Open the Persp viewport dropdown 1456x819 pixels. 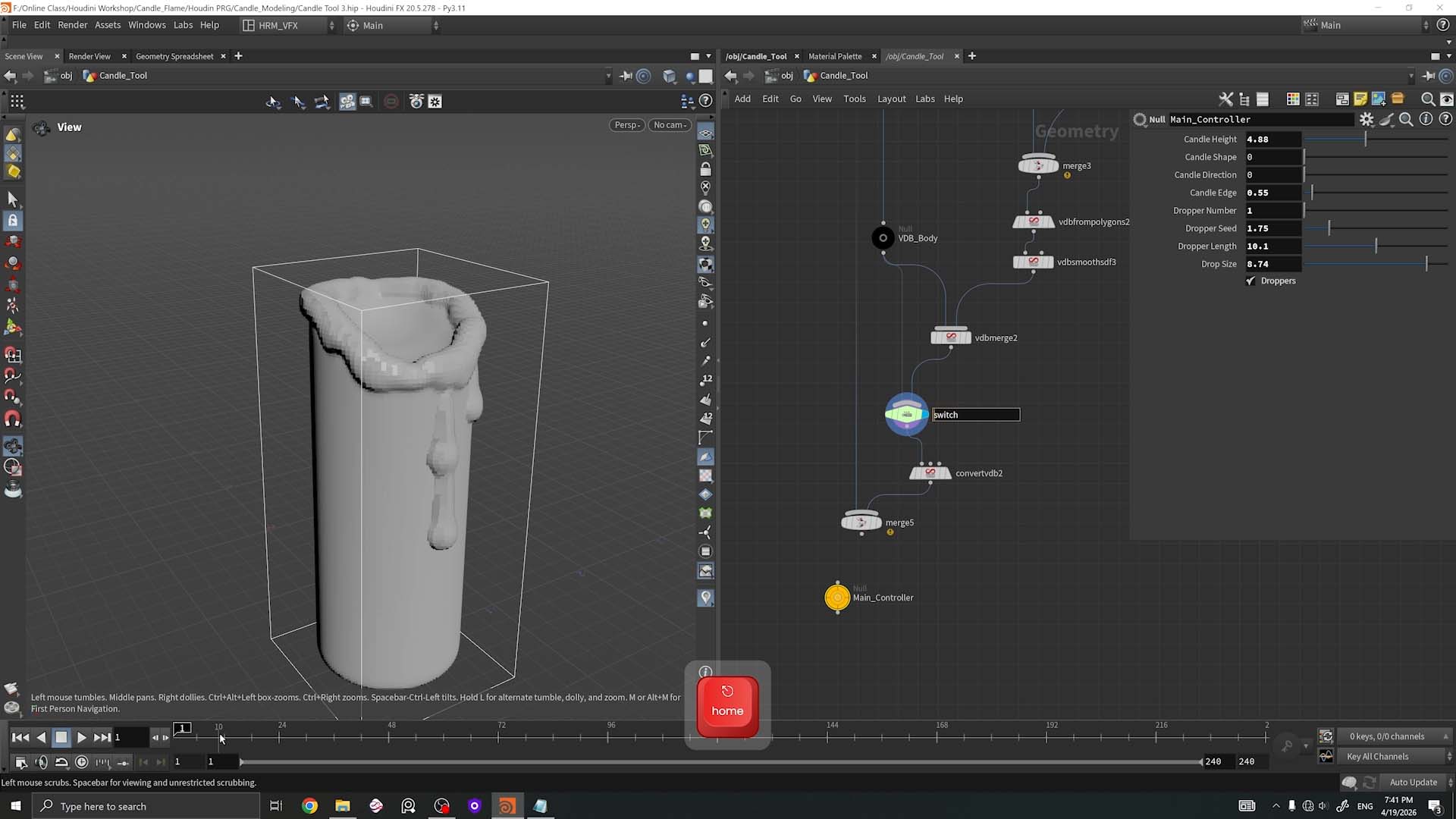pyautogui.click(x=627, y=125)
